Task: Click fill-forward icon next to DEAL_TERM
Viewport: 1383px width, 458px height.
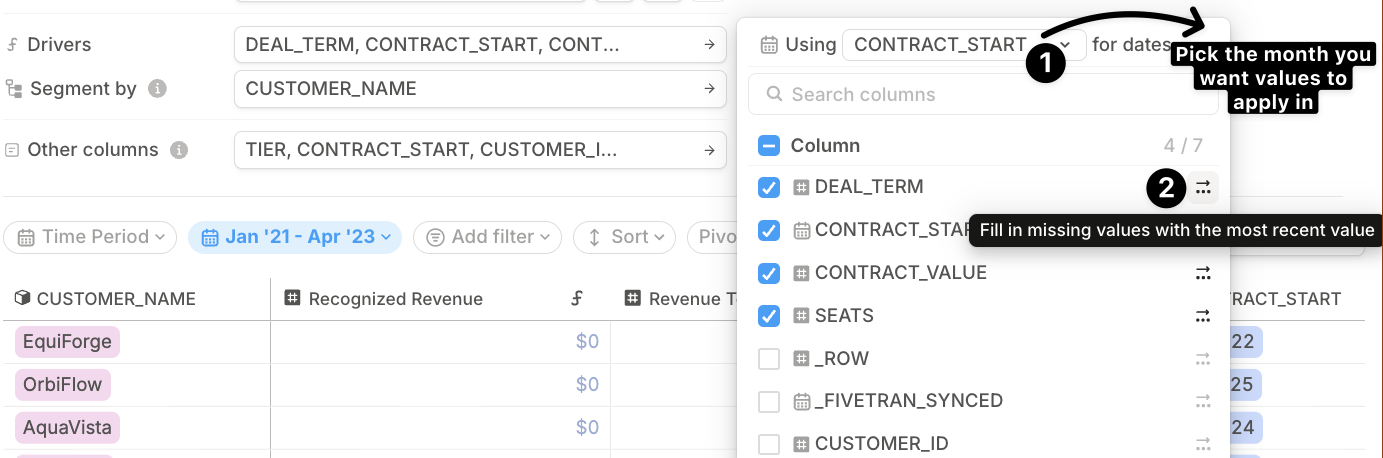Action: point(1203,187)
